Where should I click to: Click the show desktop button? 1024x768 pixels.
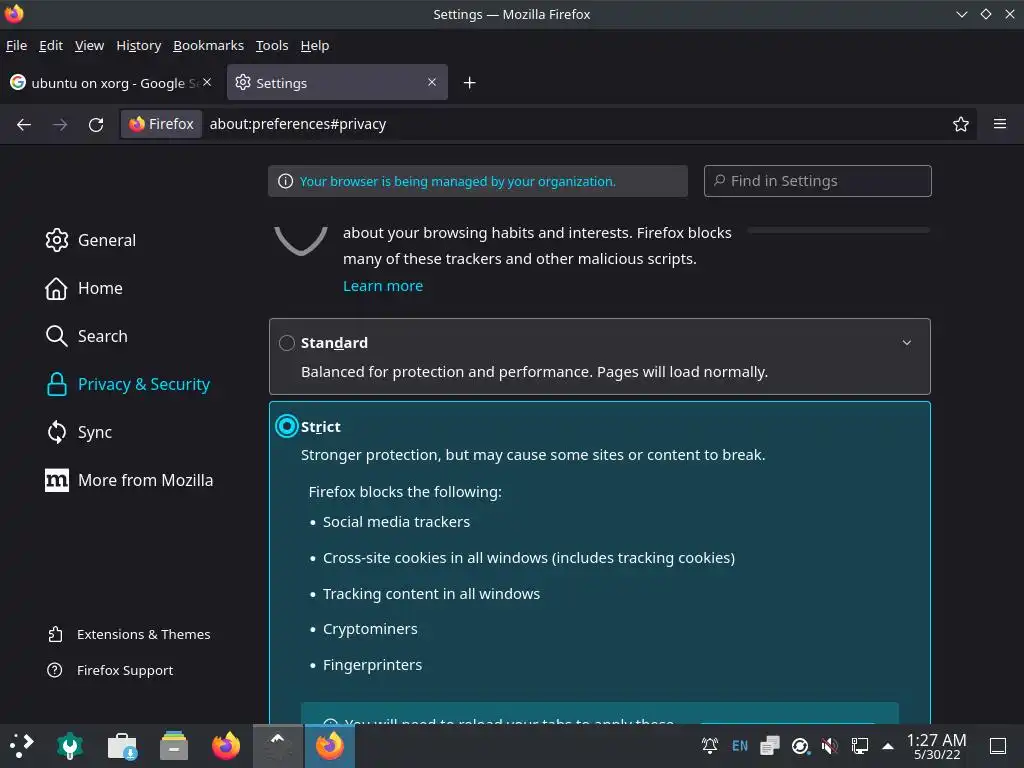click(998, 745)
